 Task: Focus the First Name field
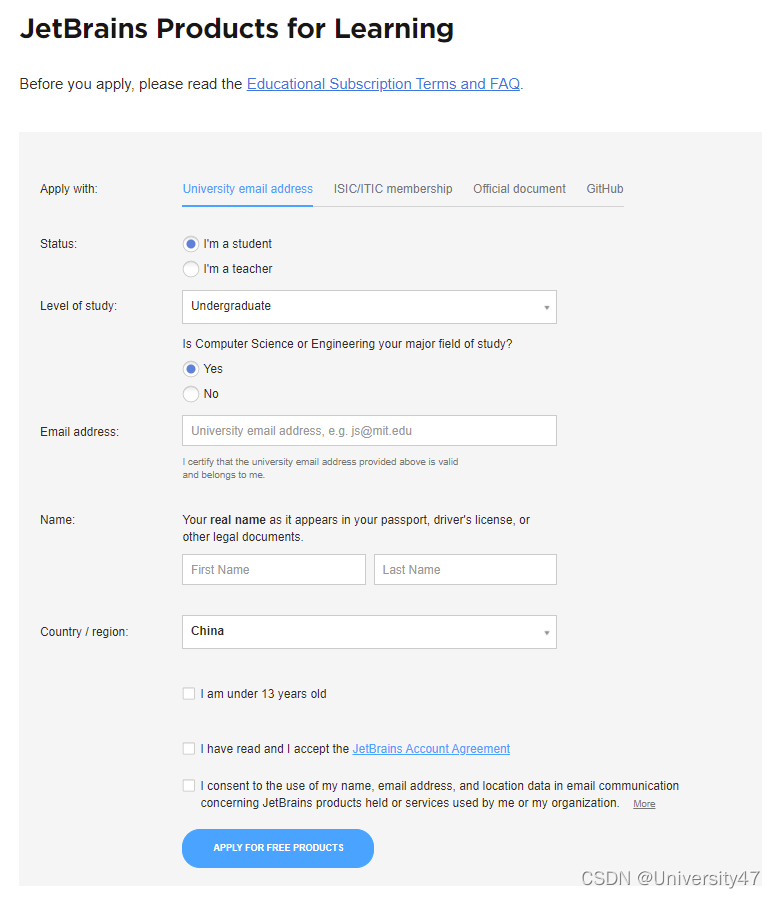pos(274,569)
